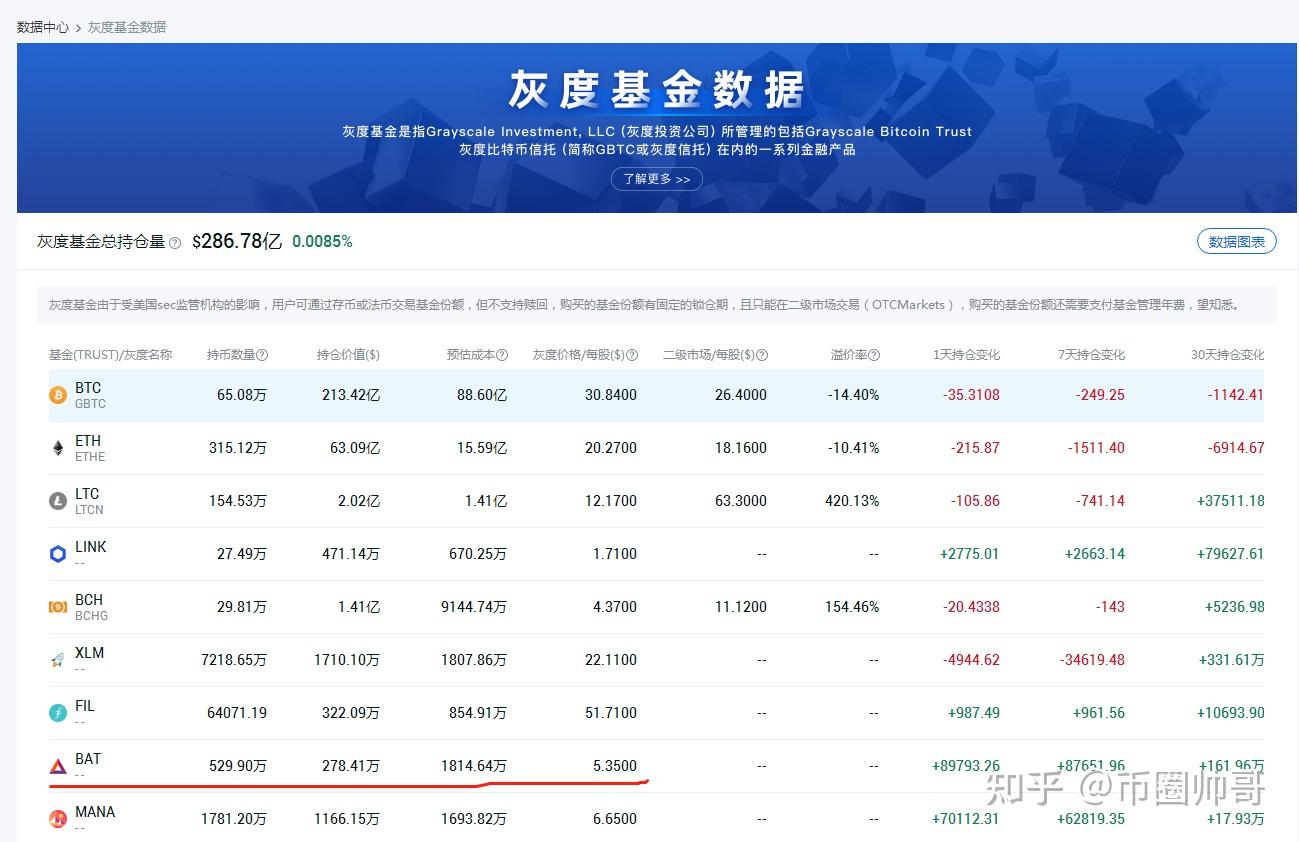Click the BCHG ticker label
This screenshot has width=1299, height=842.
click(x=91, y=616)
